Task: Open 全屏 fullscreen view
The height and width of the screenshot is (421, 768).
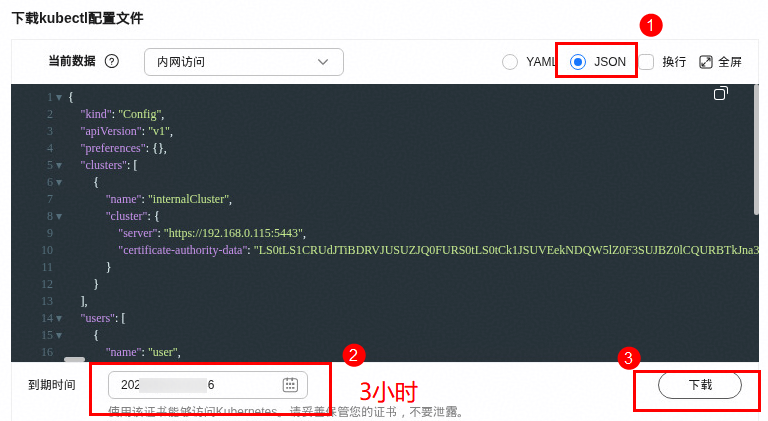Action: [720, 62]
